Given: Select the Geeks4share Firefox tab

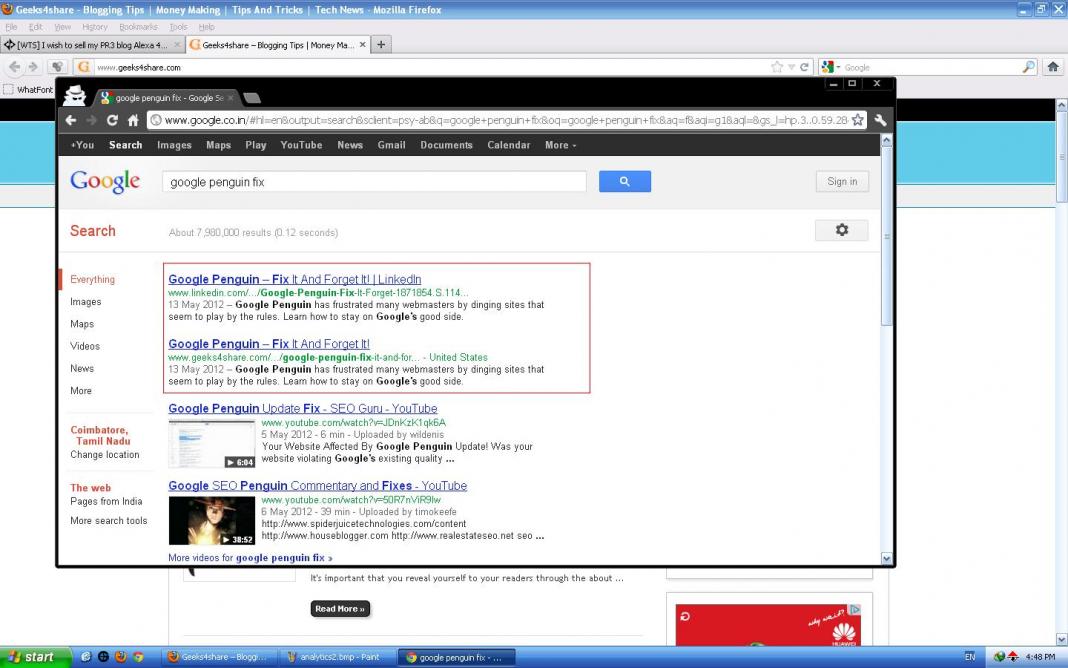Looking at the screenshot, I should tap(278, 45).
